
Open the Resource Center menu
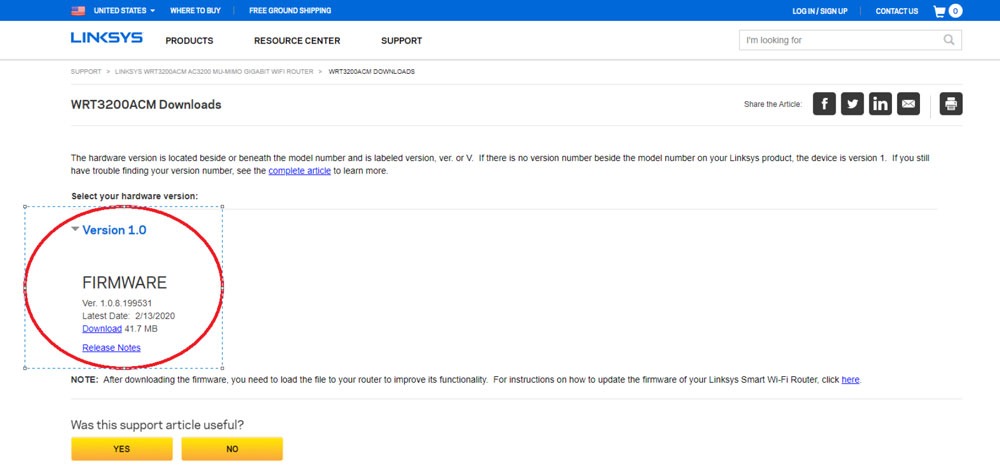point(297,41)
